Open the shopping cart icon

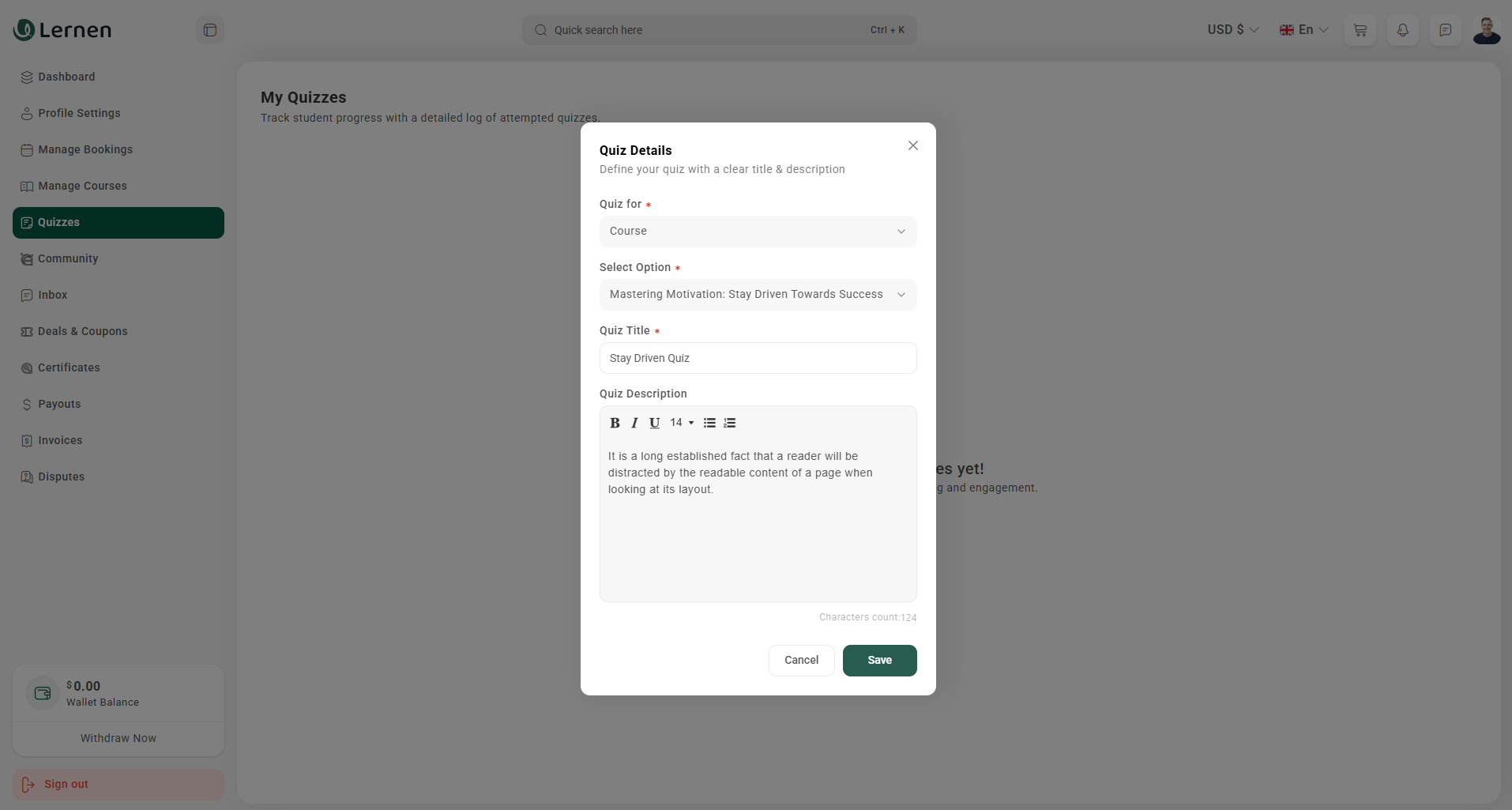(1360, 30)
